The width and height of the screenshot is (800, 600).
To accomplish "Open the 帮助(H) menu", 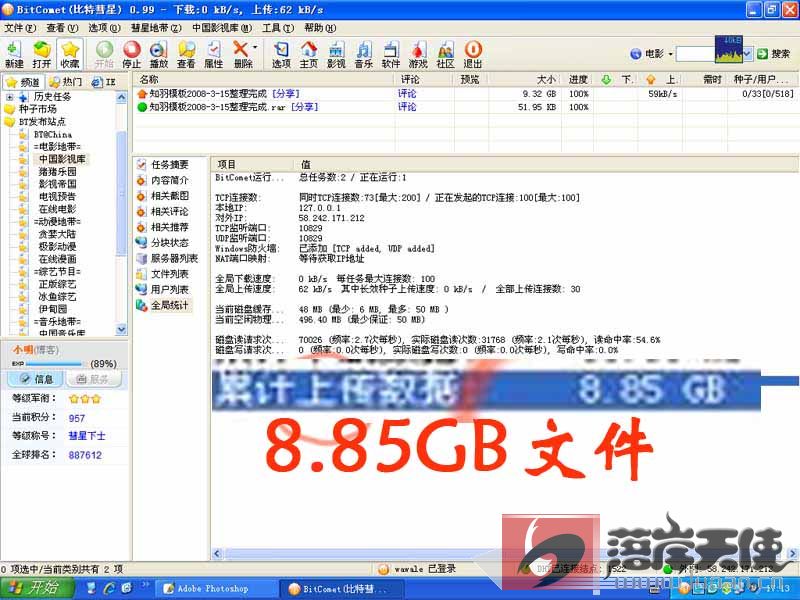I will tap(320, 28).
